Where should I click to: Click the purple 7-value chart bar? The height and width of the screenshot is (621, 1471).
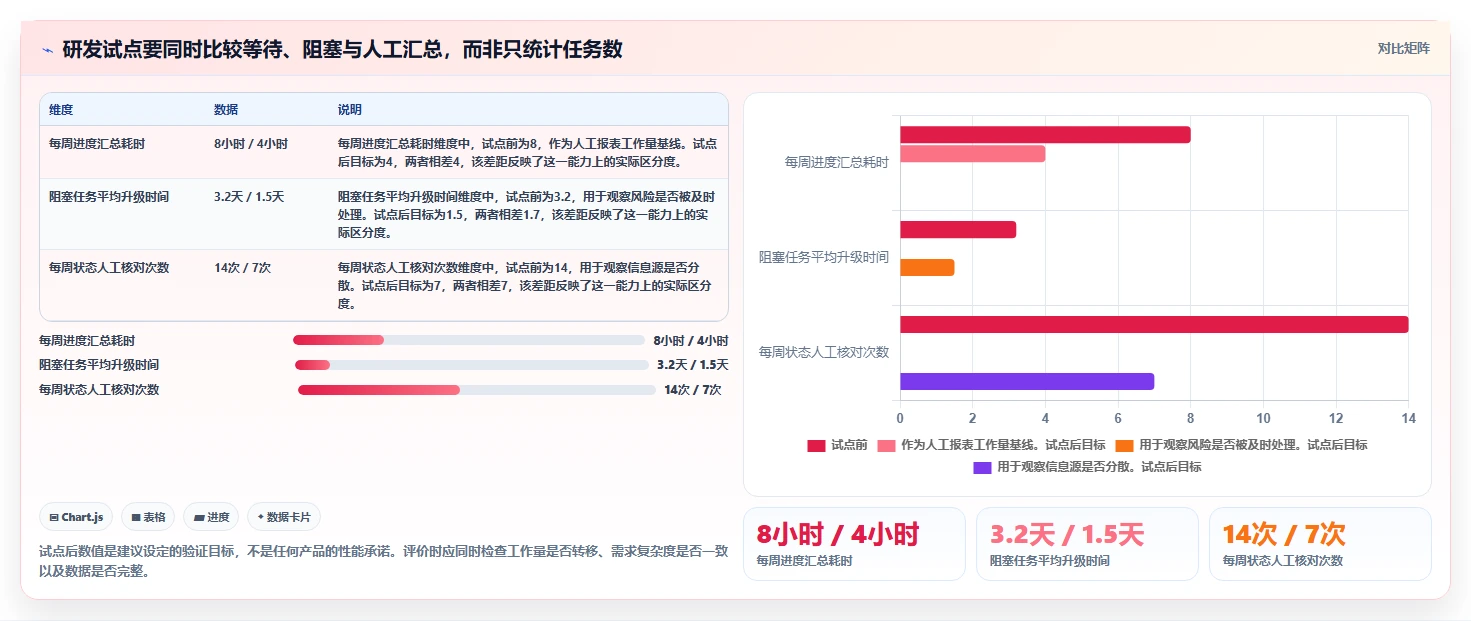(x=1027, y=382)
